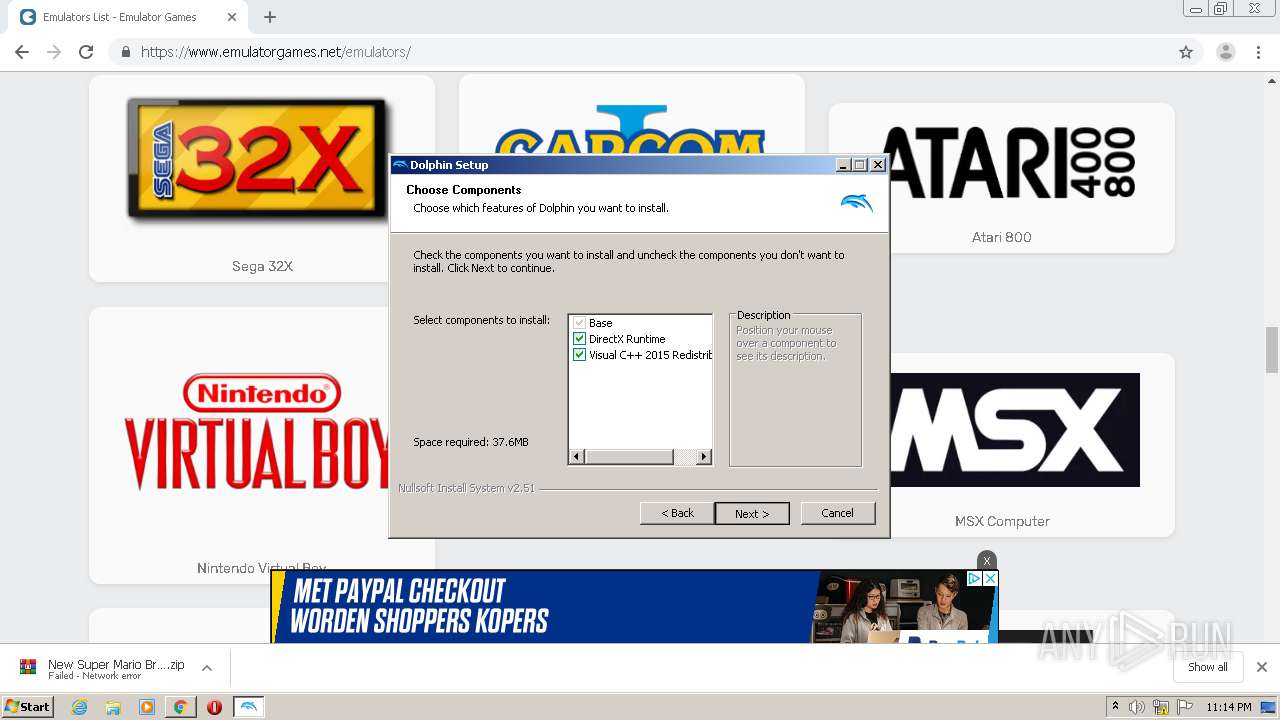Open the Atari 800 emulator logo
Screen dimensions: 1280x720
(x=1010, y=162)
